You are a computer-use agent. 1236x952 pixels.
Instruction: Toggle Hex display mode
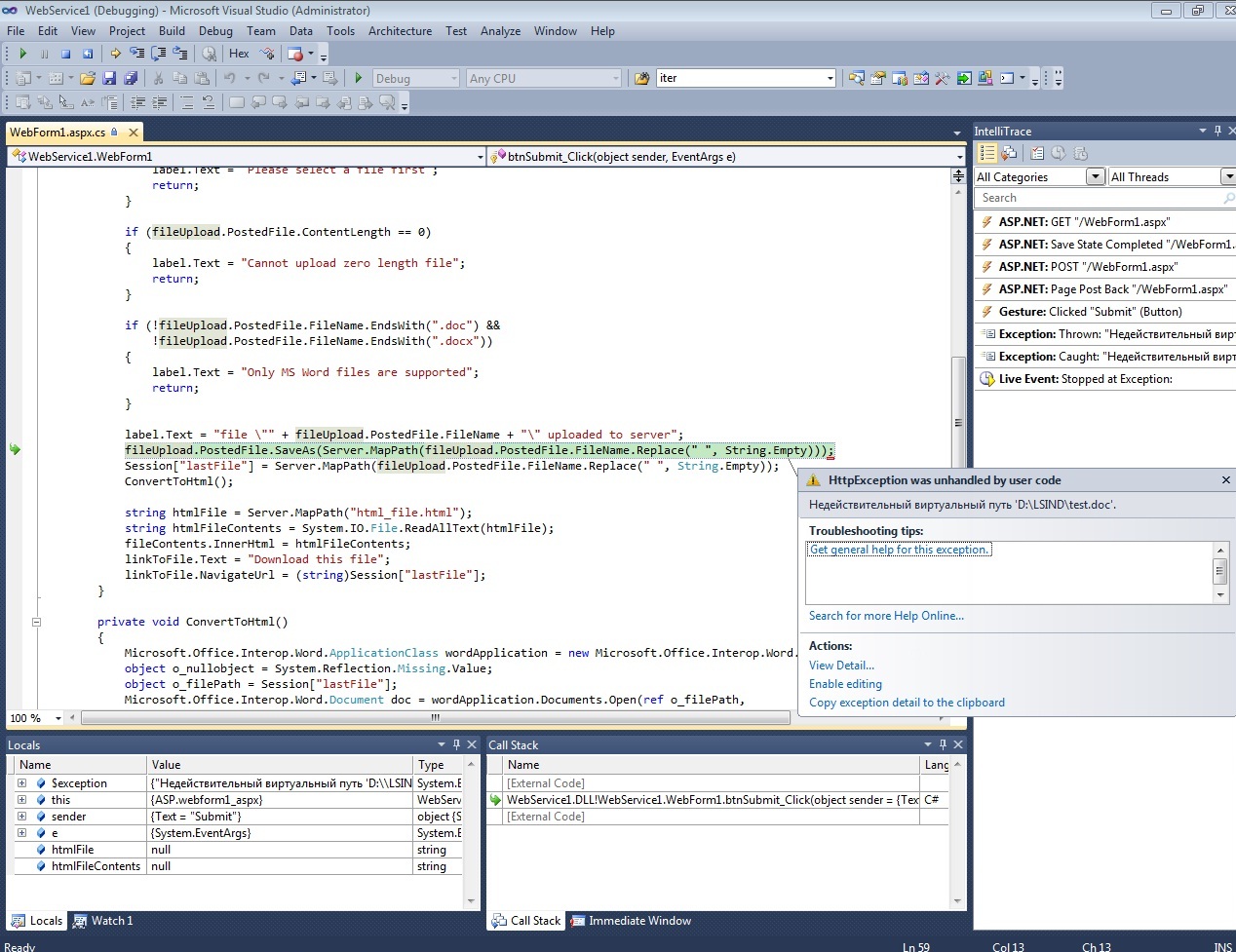point(239,54)
